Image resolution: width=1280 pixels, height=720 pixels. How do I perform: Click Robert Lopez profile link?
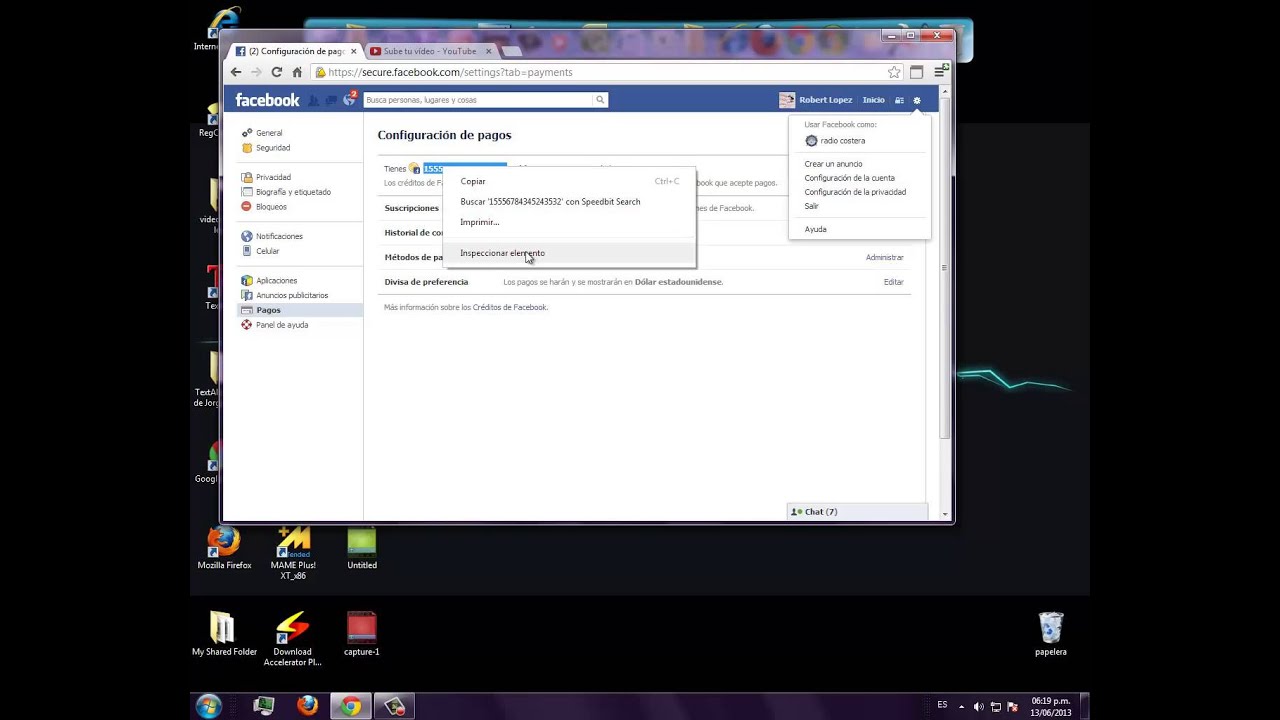[x=825, y=100]
